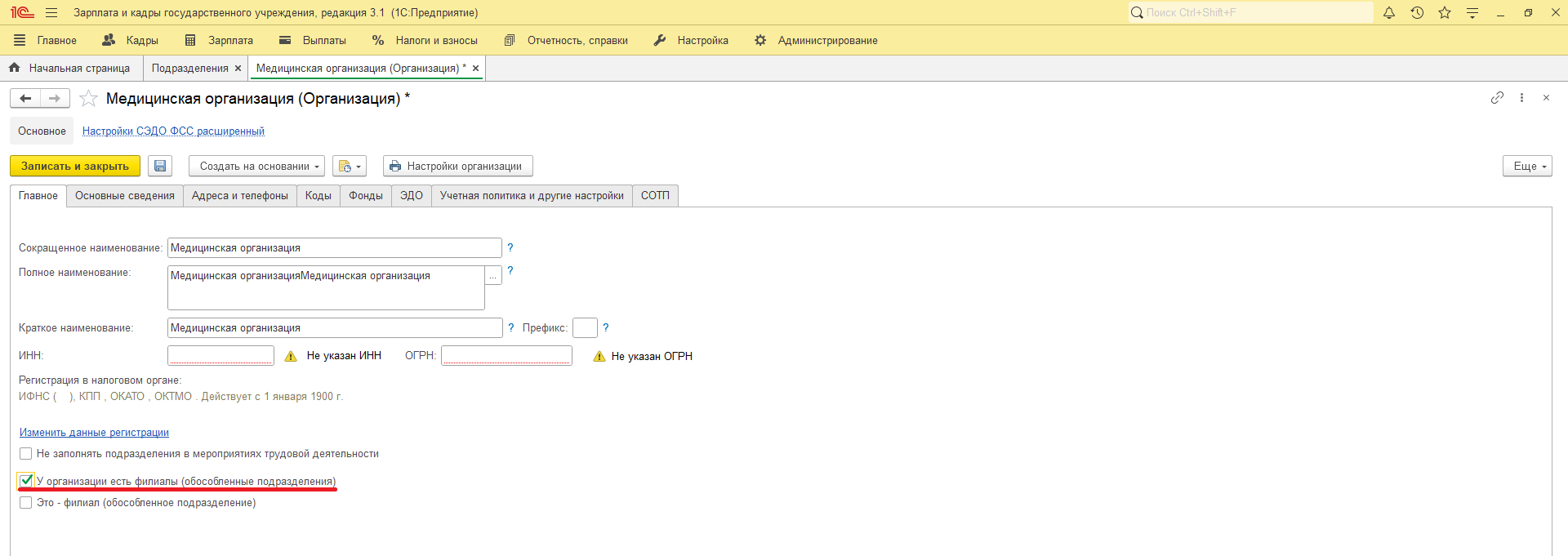Open favorites star in title bar

(1445, 13)
